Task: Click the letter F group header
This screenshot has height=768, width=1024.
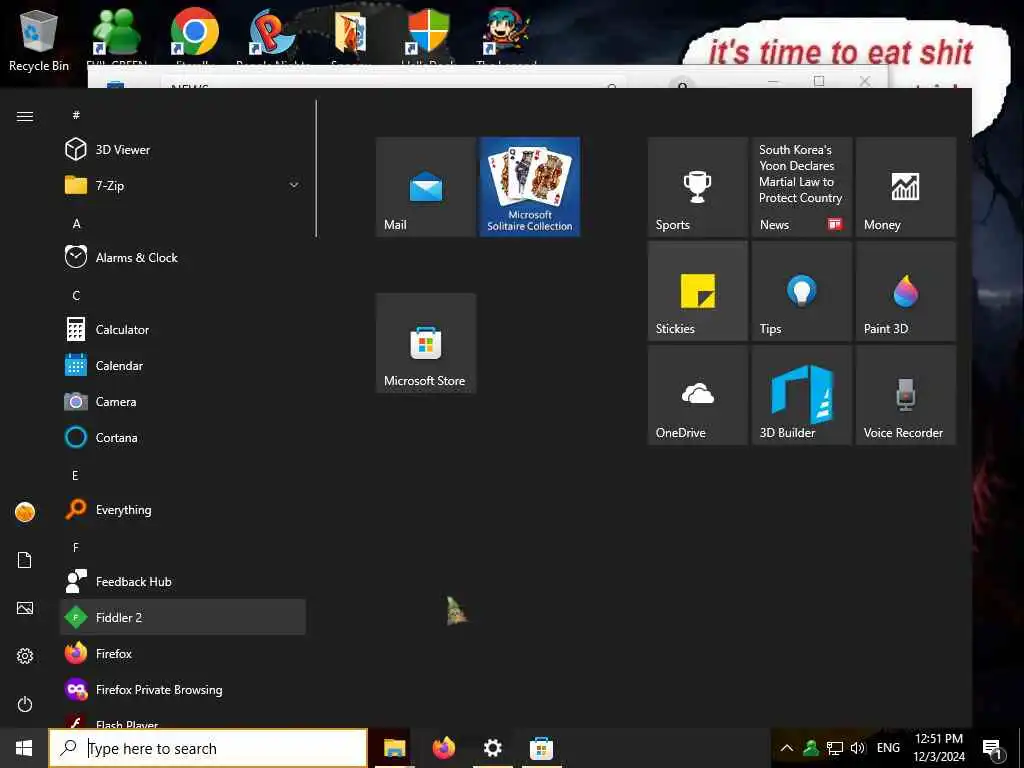Action: (x=76, y=547)
